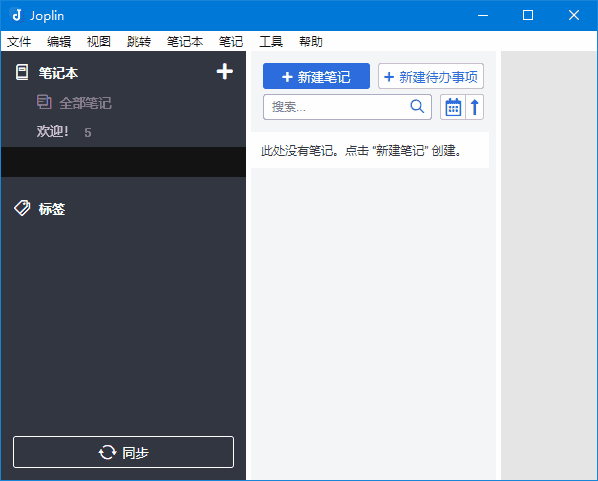Image resolution: width=598 pixels, height=481 pixels.
Task: Close the Joplin window
Action: (574, 15)
